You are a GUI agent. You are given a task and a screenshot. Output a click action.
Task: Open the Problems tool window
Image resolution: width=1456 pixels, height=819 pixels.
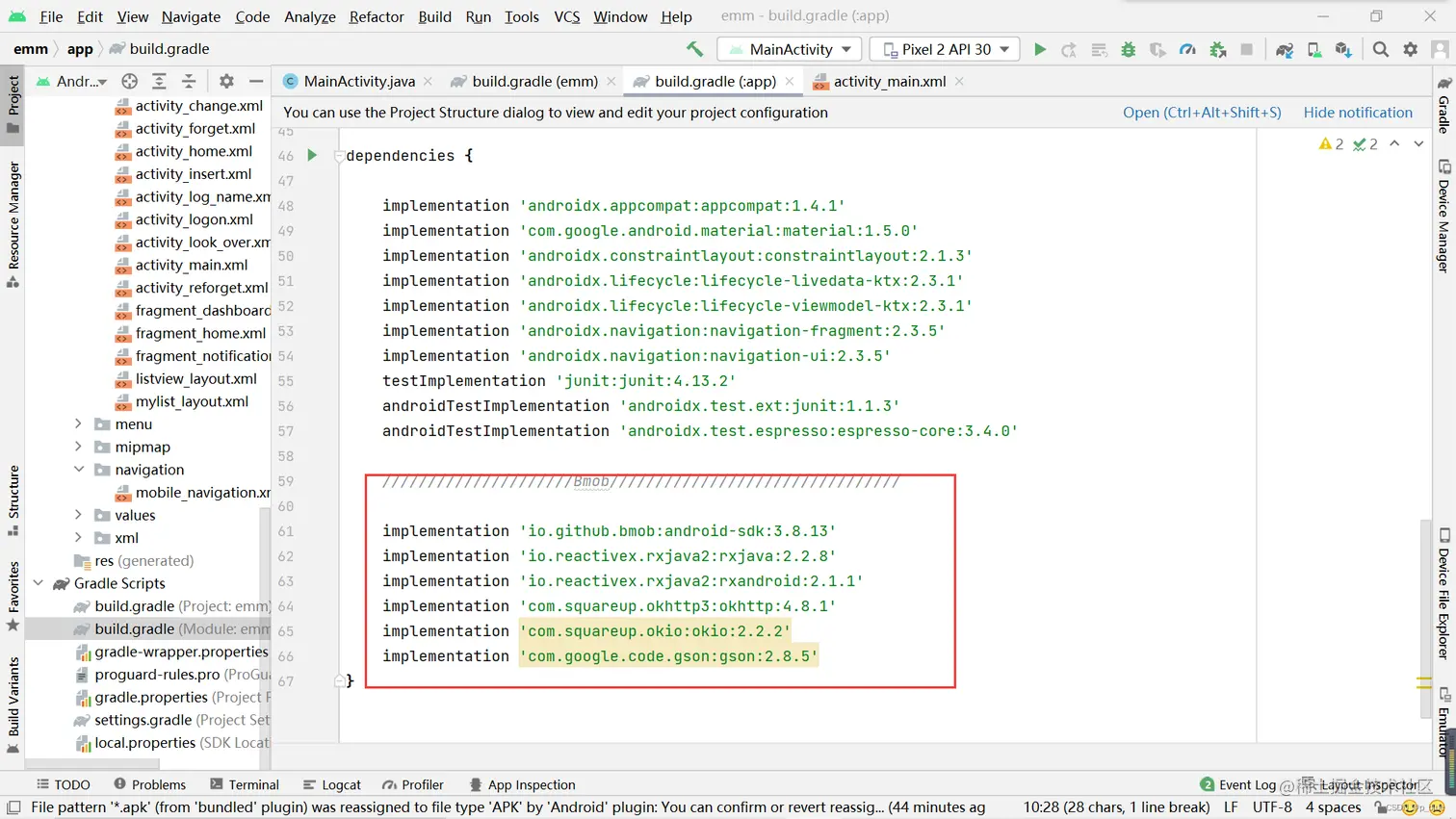tap(149, 784)
